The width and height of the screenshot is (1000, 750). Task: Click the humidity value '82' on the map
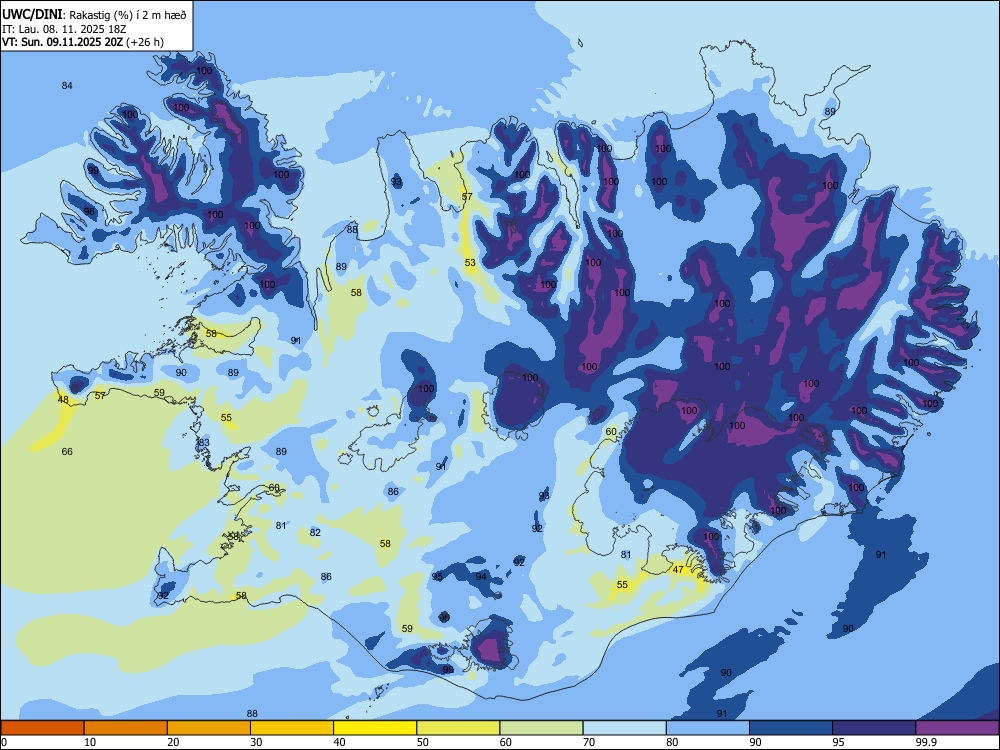[315, 533]
